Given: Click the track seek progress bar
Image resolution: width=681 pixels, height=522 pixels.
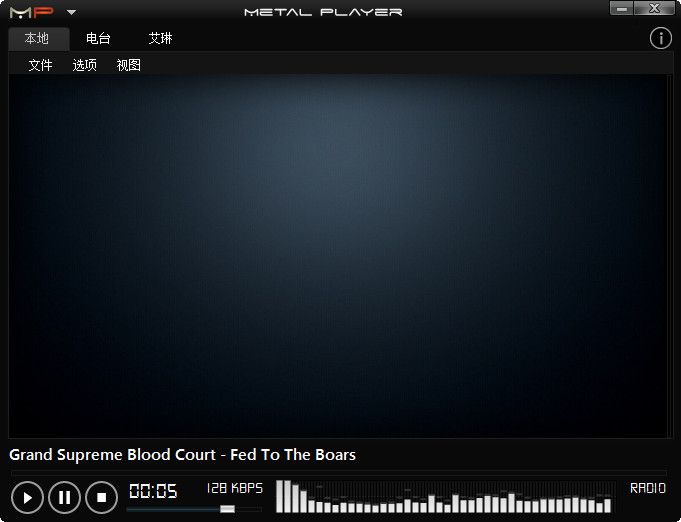Looking at the screenshot, I should [338, 472].
